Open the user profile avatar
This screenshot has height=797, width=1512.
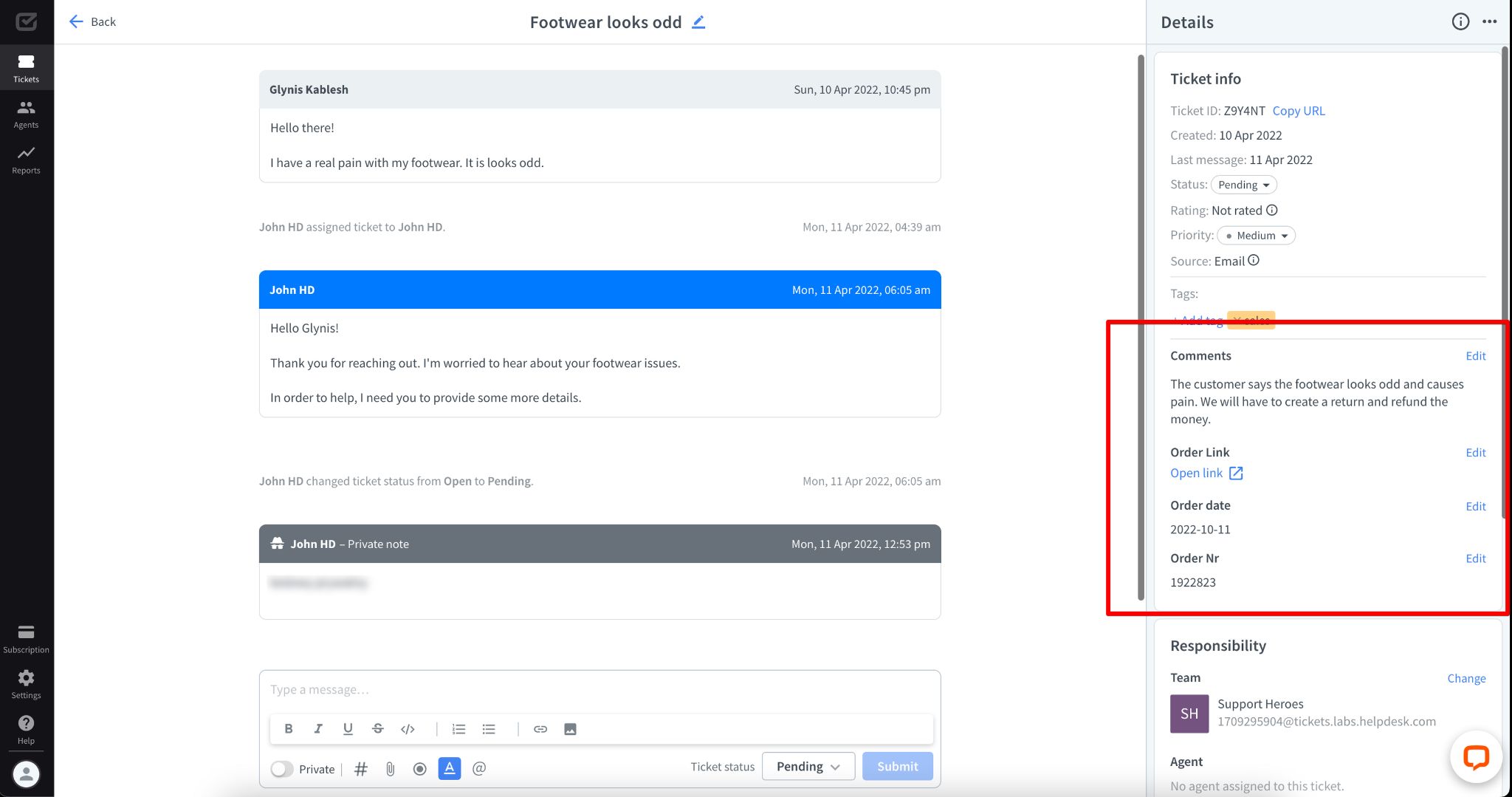coord(27,773)
